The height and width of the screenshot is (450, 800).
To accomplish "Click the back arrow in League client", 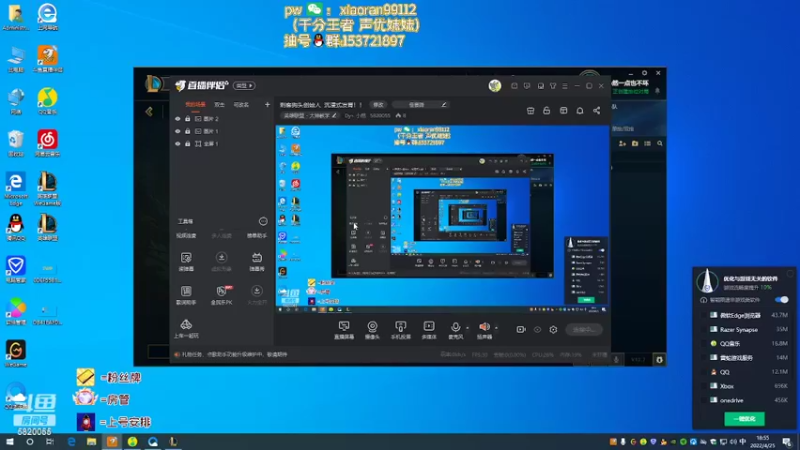I will pos(149,111).
